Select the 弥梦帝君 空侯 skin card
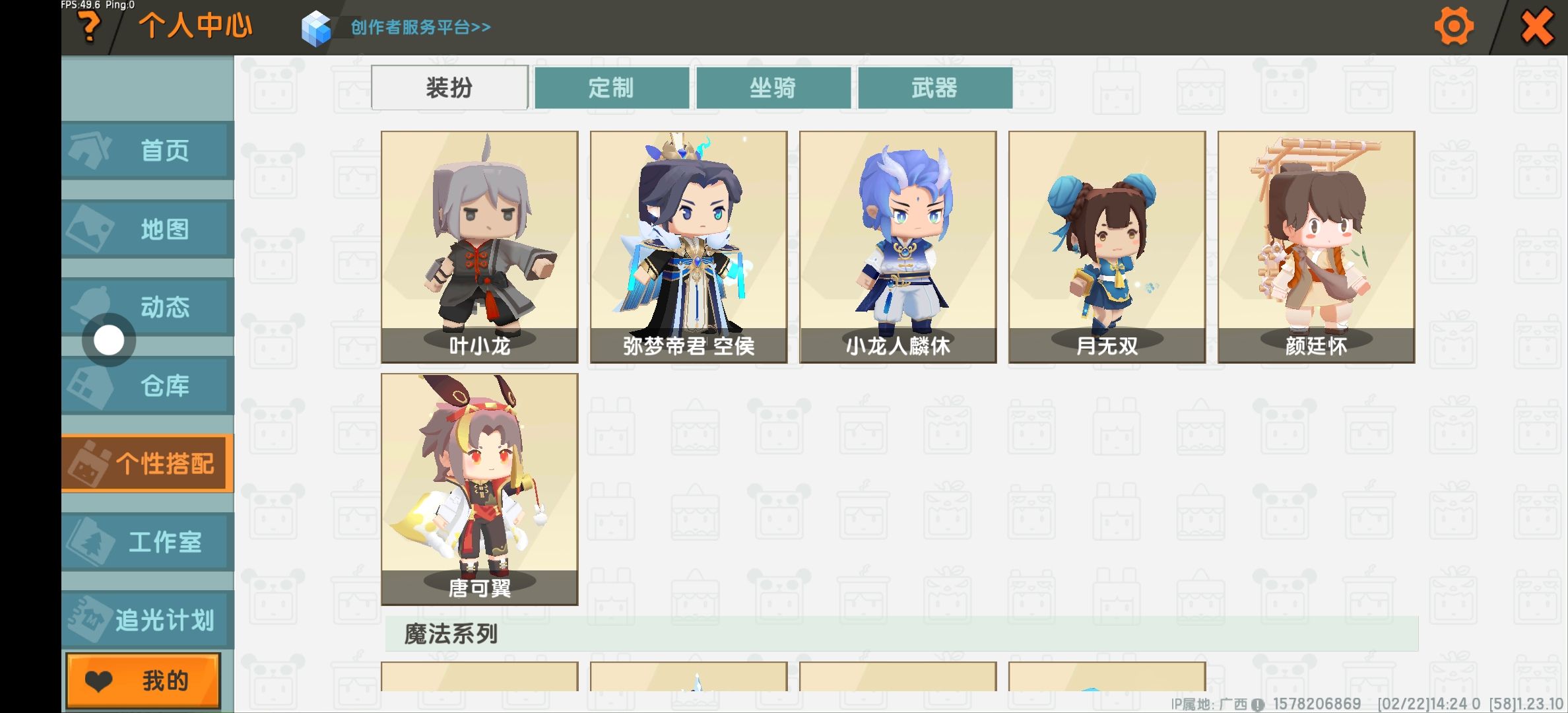Image resolution: width=1568 pixels, height=713 pixels. 689,247
